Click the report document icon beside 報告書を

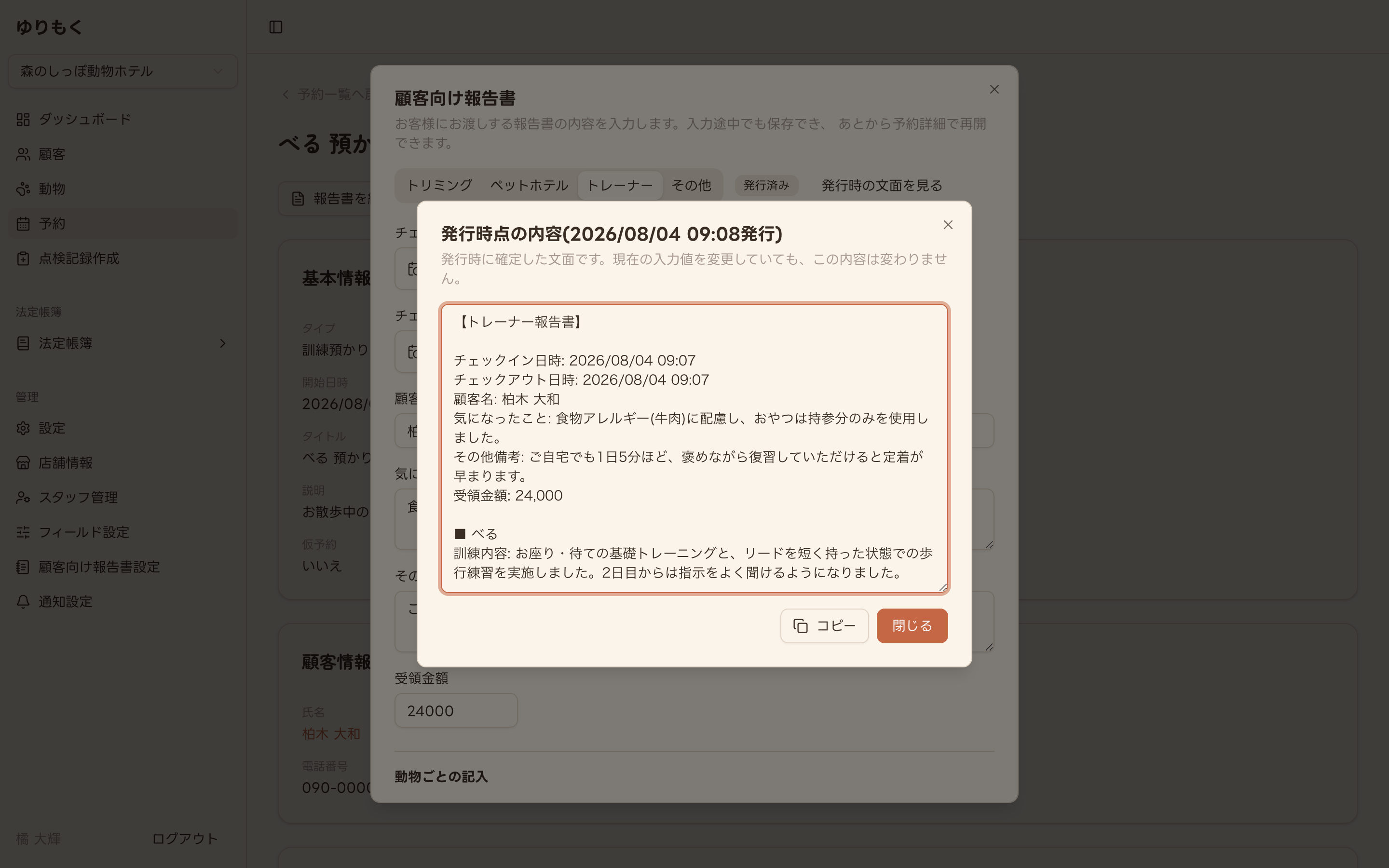point(298,199)
